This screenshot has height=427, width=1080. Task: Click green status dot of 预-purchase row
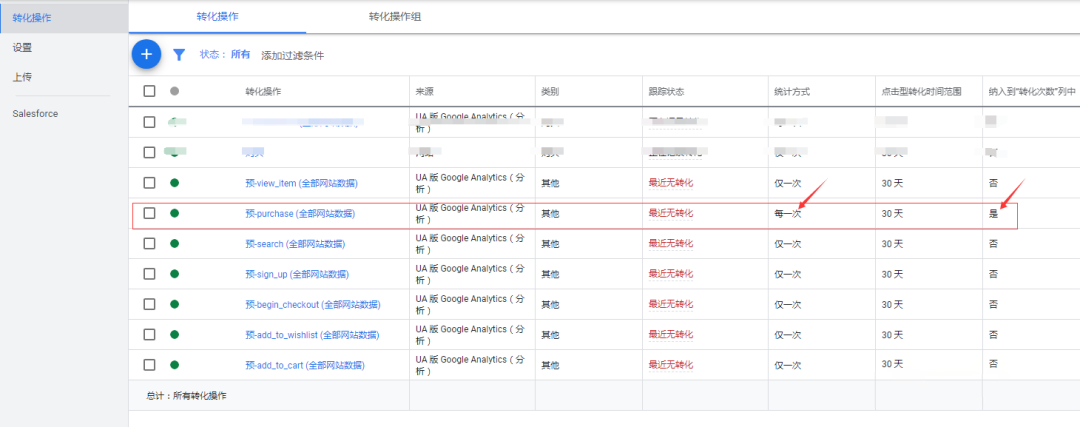point(174,214)
